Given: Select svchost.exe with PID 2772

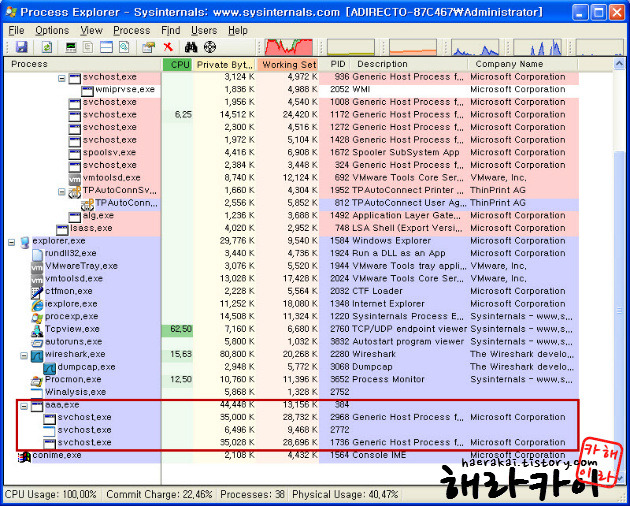Looking at the screenshot, I should (291, 430).
